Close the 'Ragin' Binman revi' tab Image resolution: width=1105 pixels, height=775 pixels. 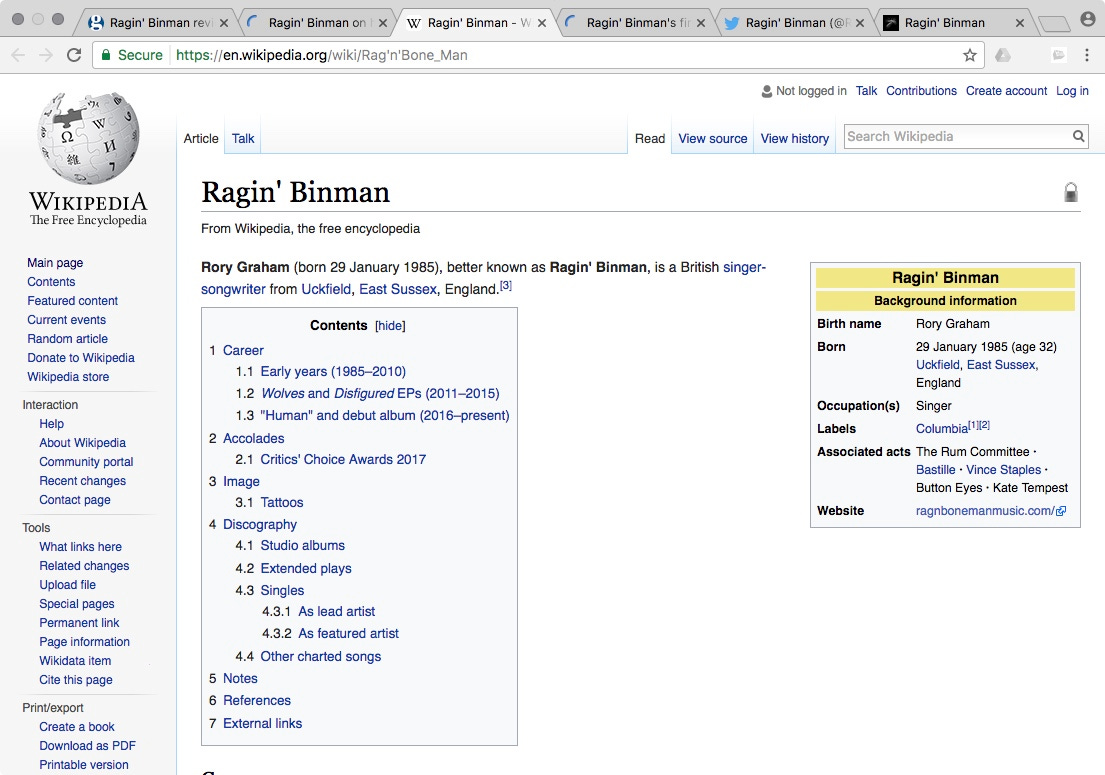pos(223,23)
